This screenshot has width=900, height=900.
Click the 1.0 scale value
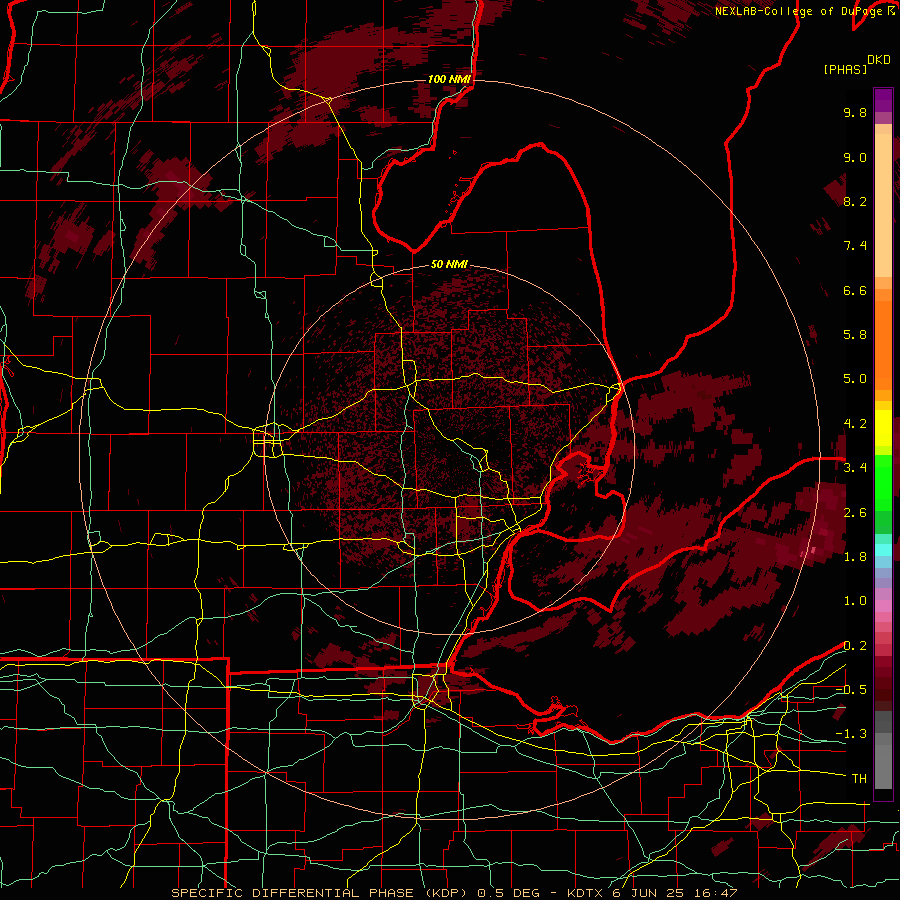(x=855, y=601)
